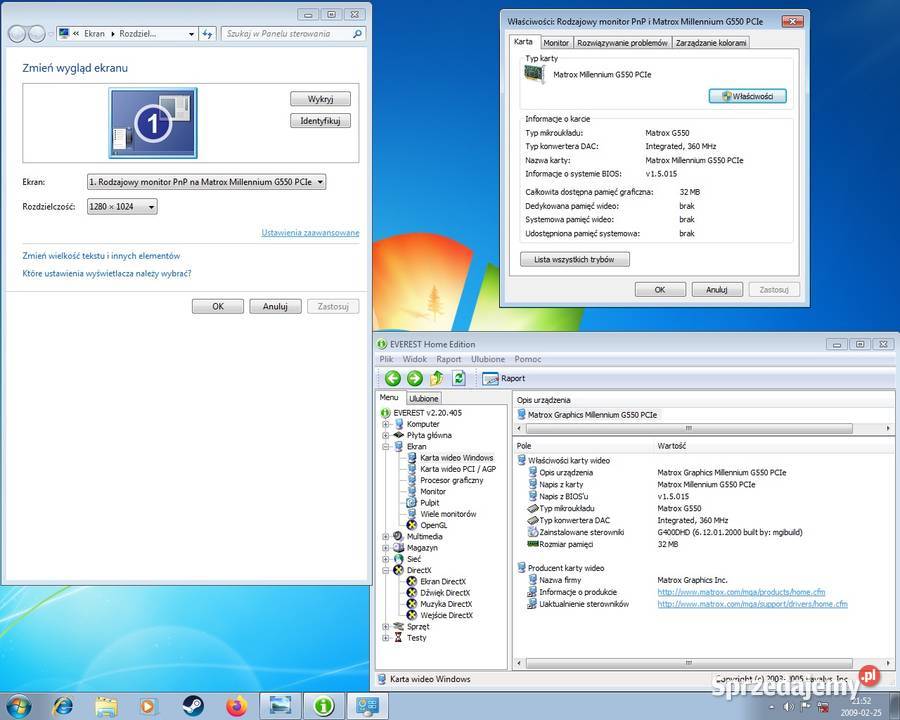The height and width of the screenshot is (720, 900).
Task: Open the Raport menu in EVEREST
Action: (x=448, y=359)
